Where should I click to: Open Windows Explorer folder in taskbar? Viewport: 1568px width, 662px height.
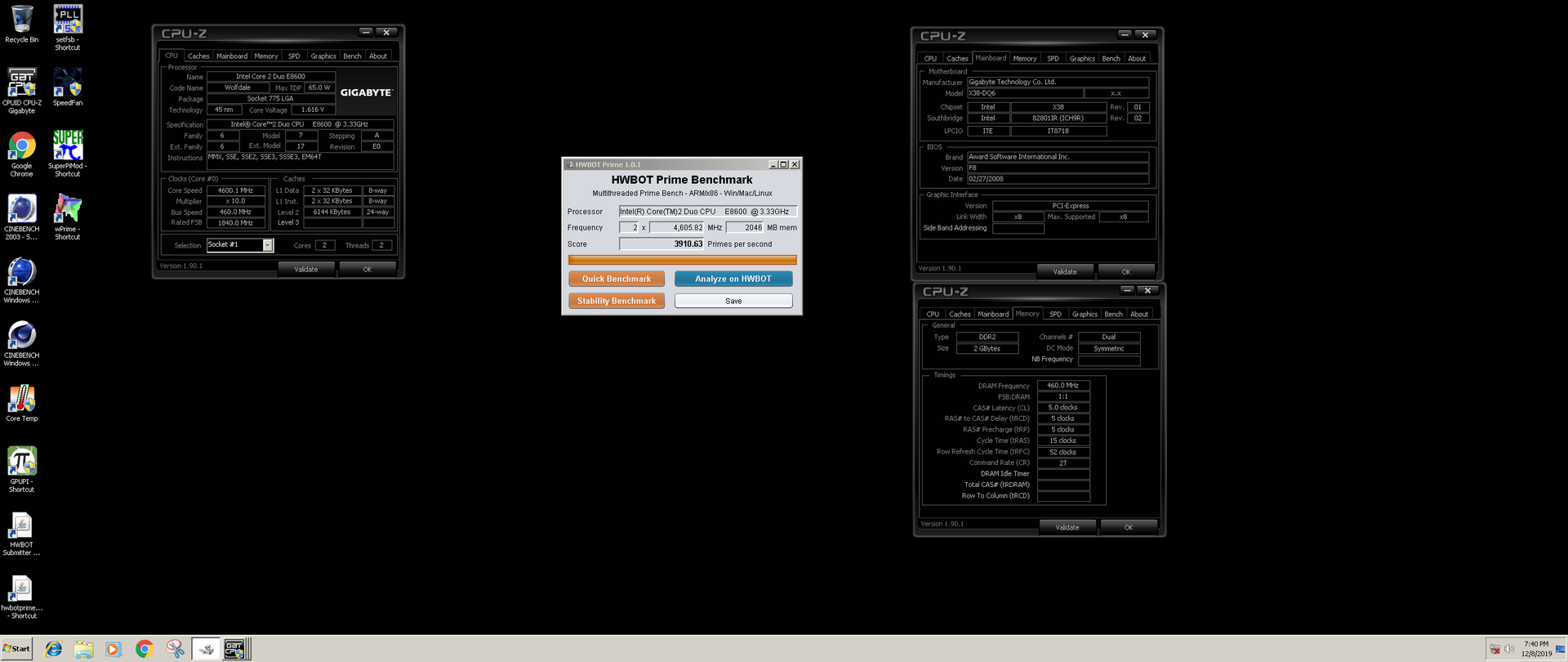[x=83, y=649]
